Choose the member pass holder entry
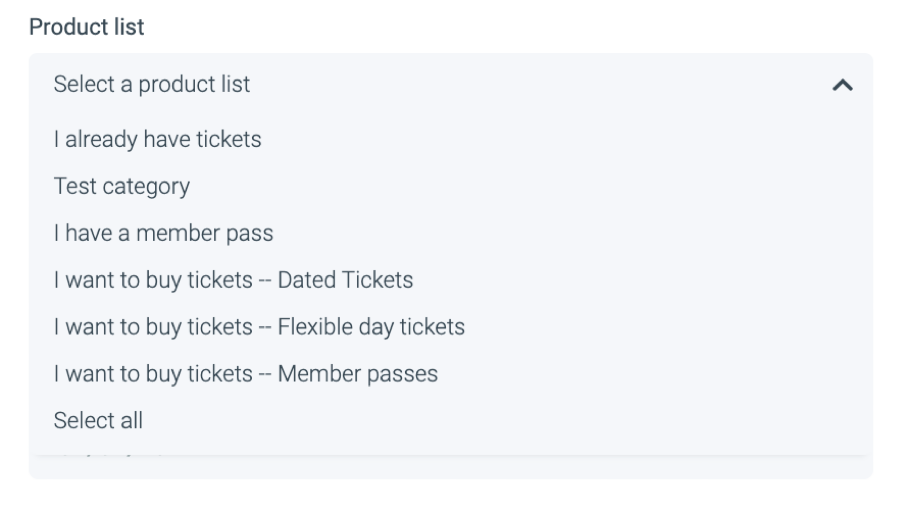The height and width of the screenshot is (510, 906). coord(163,233)
